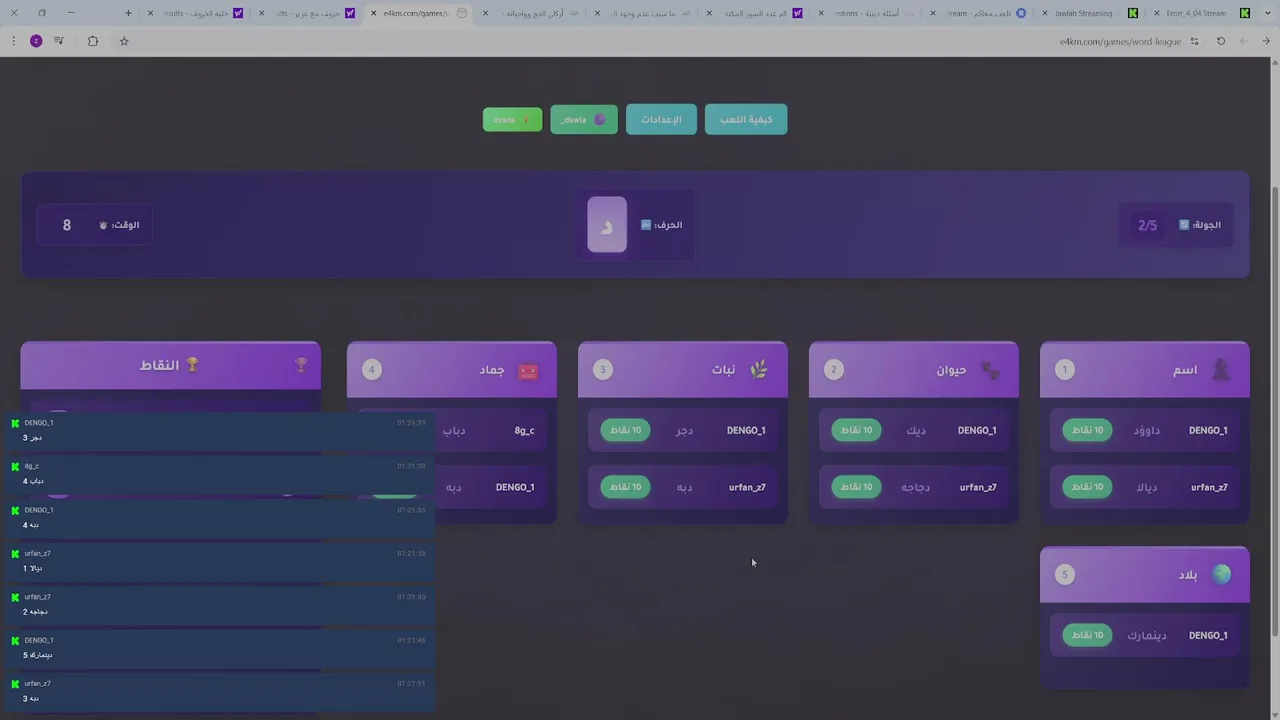
Task: Click the 8g_c player row in جماد
Action: coord(452,430)
